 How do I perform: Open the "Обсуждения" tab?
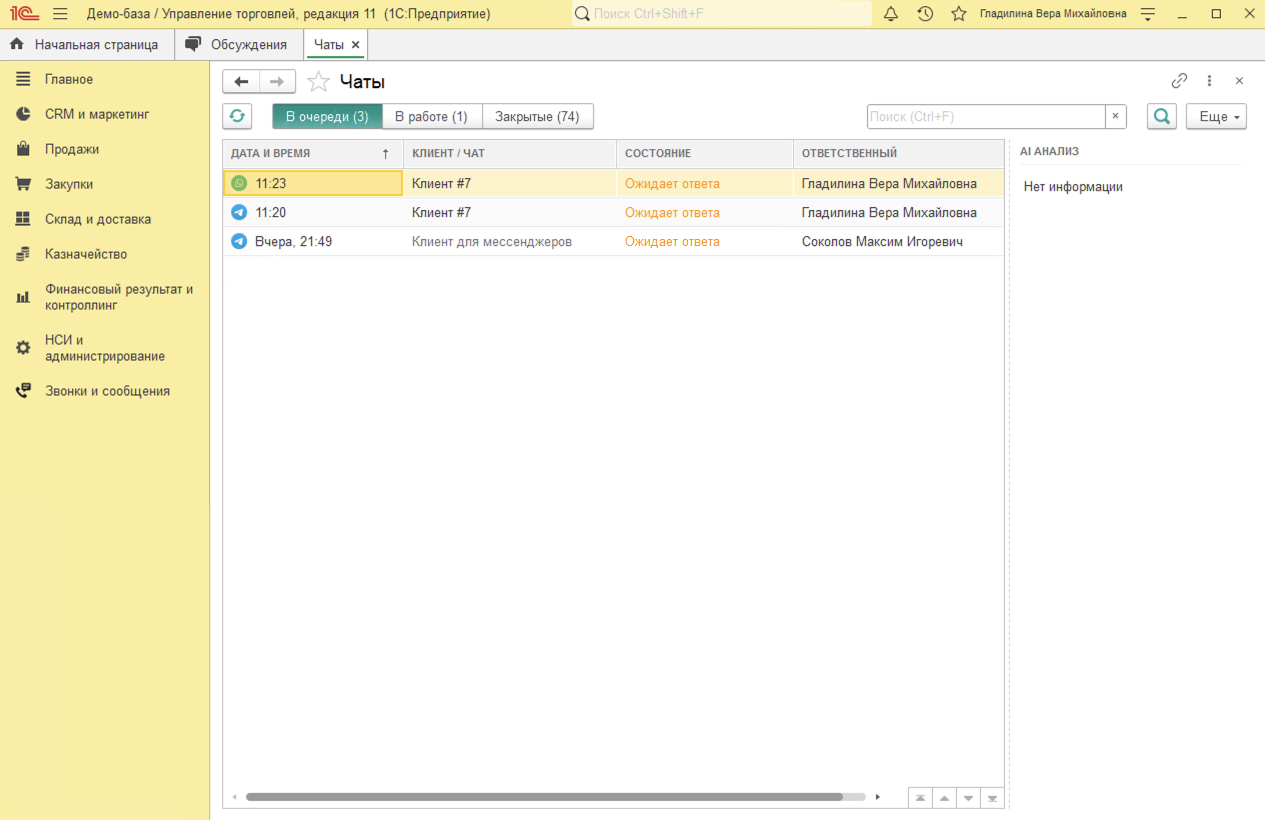point(248,45)
